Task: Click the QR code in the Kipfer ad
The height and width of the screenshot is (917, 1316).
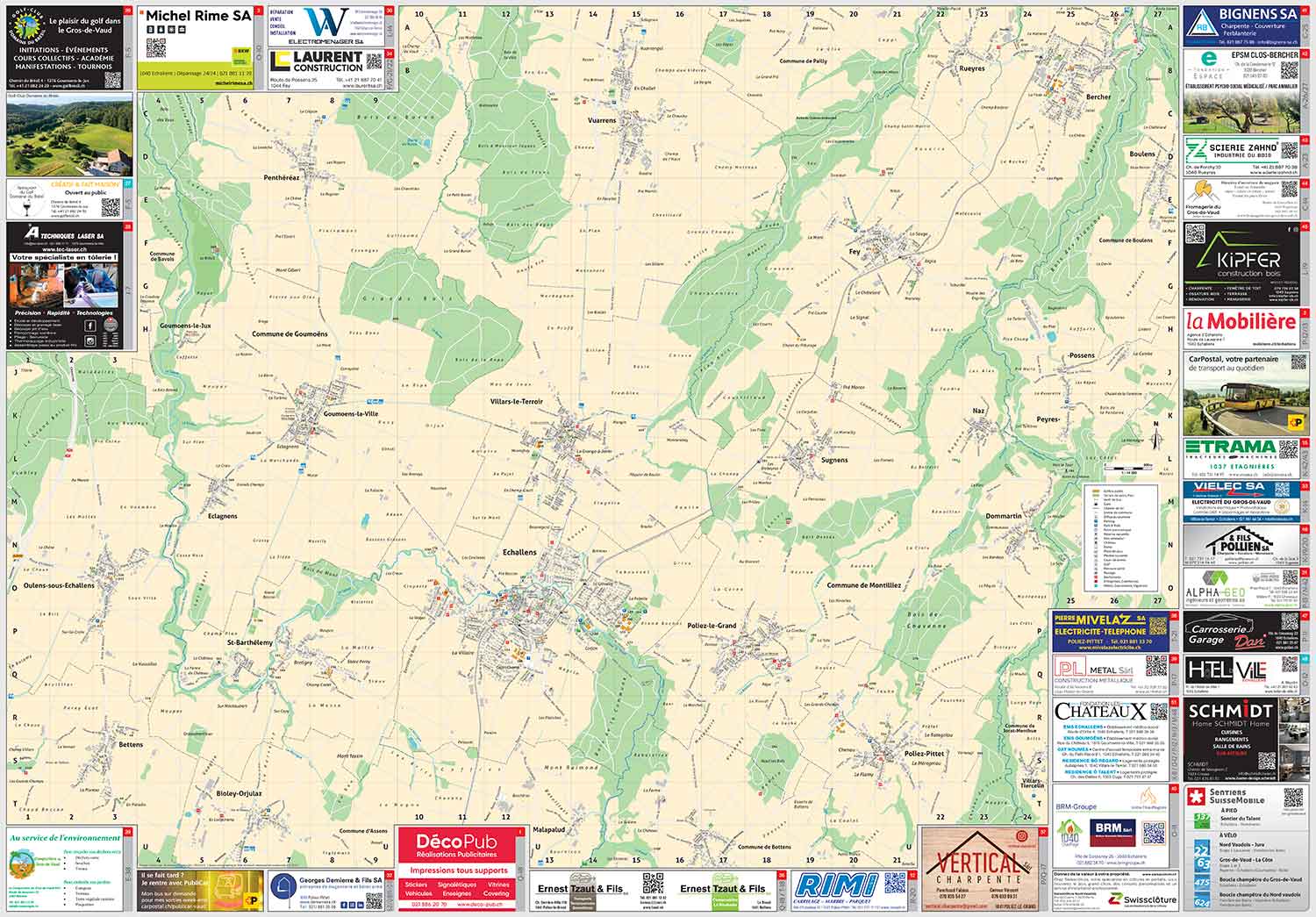Action: (x=1195, y=233)
